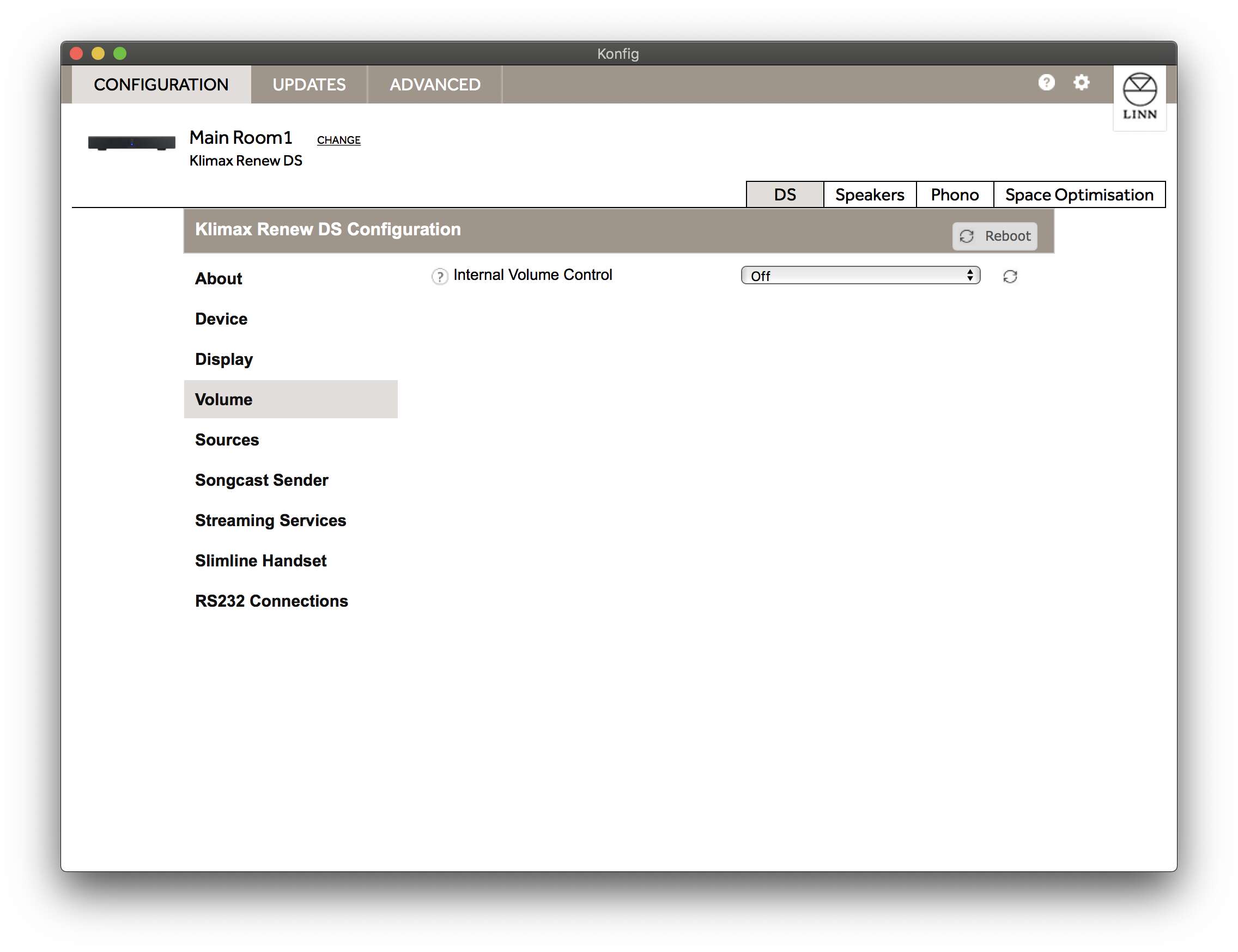Screen dimensions: 1238x952
Task: Select the CONFIGURATION tab
Action: 161,84
